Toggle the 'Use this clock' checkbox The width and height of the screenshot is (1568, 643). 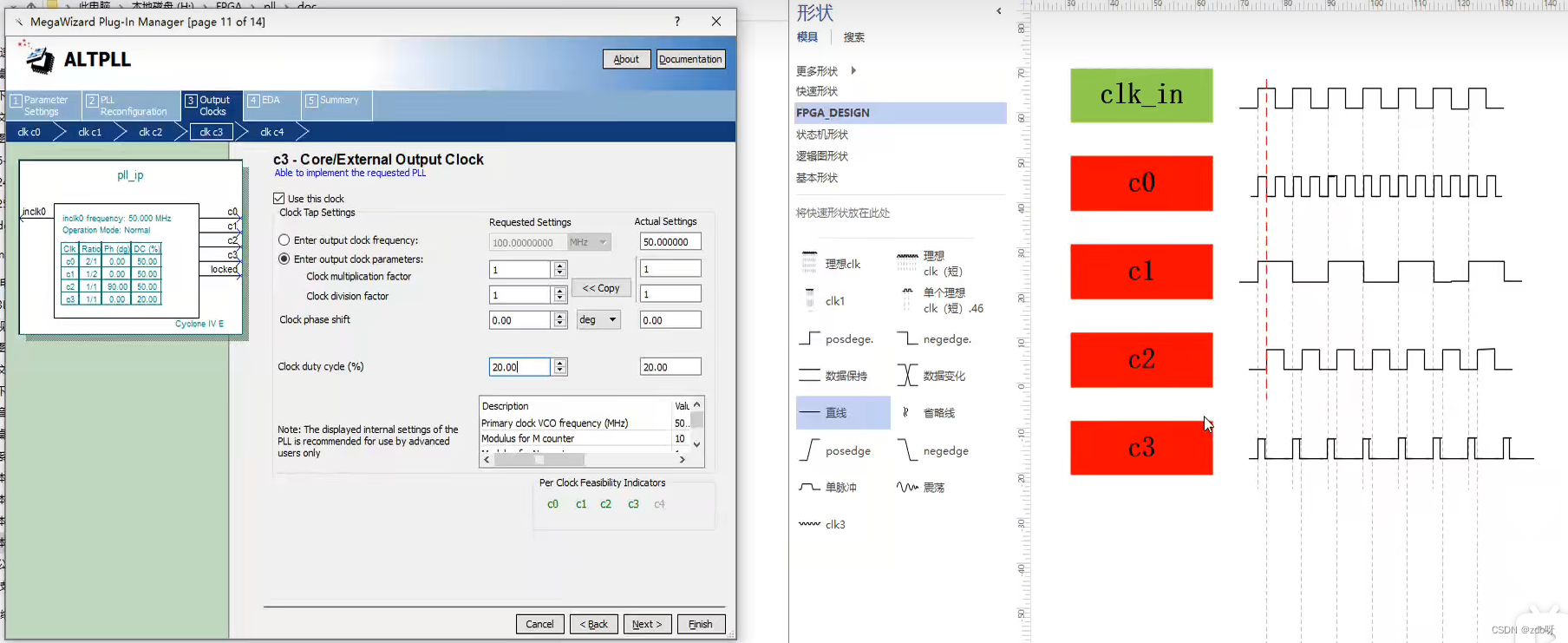[x=279, y=199]
